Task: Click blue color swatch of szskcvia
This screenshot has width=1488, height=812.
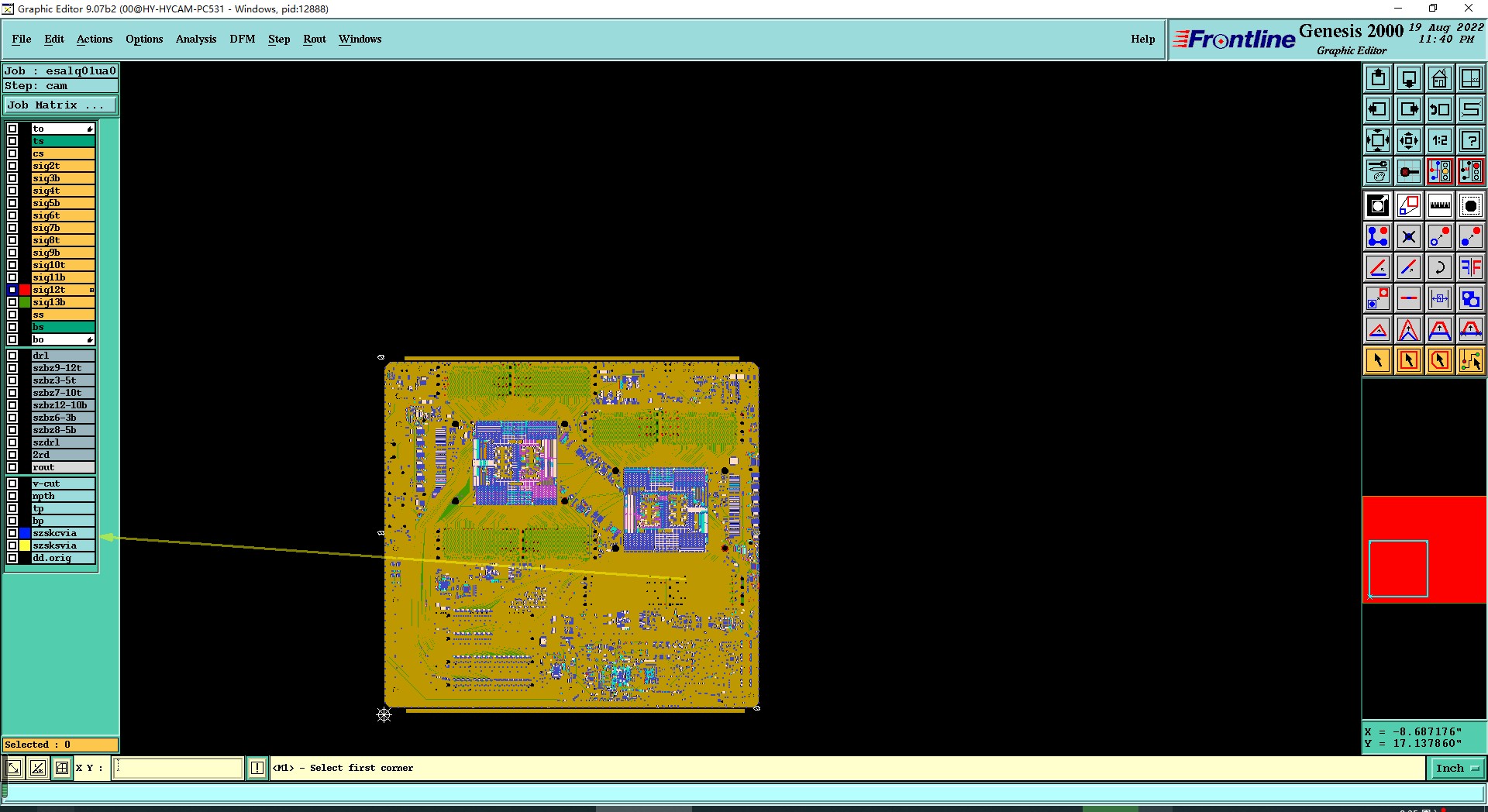Action: pos(25,533)
